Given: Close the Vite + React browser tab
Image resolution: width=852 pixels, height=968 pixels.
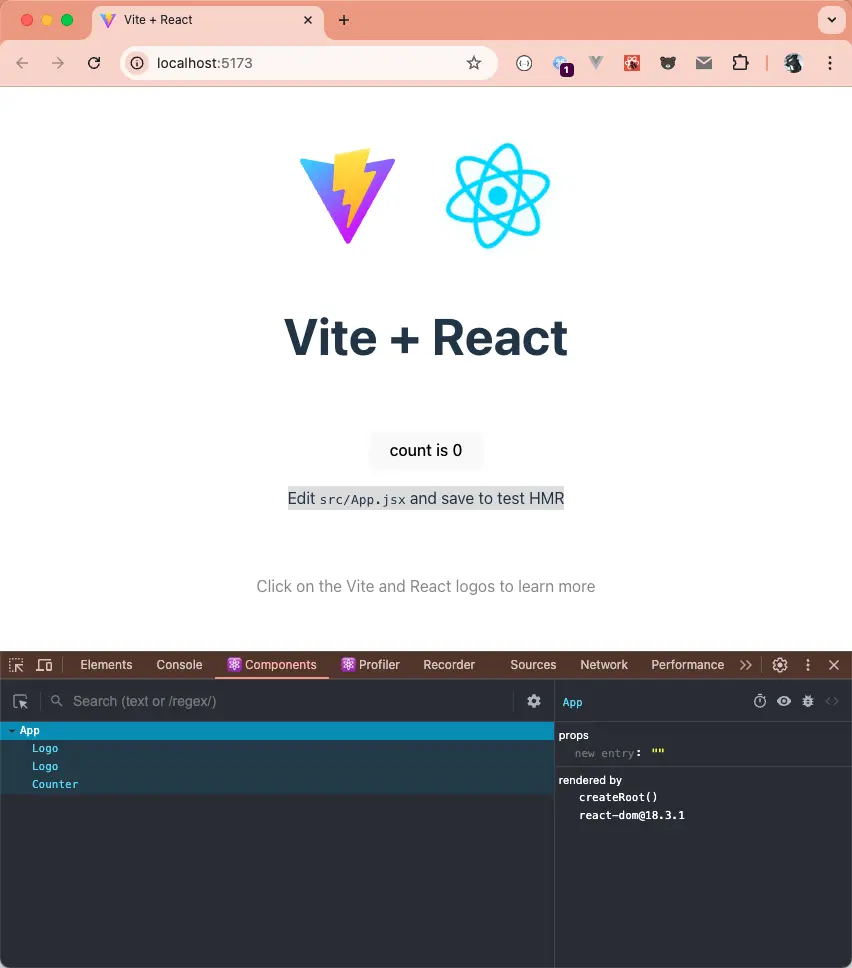Looking at the screenshot, I should (308, 20).
